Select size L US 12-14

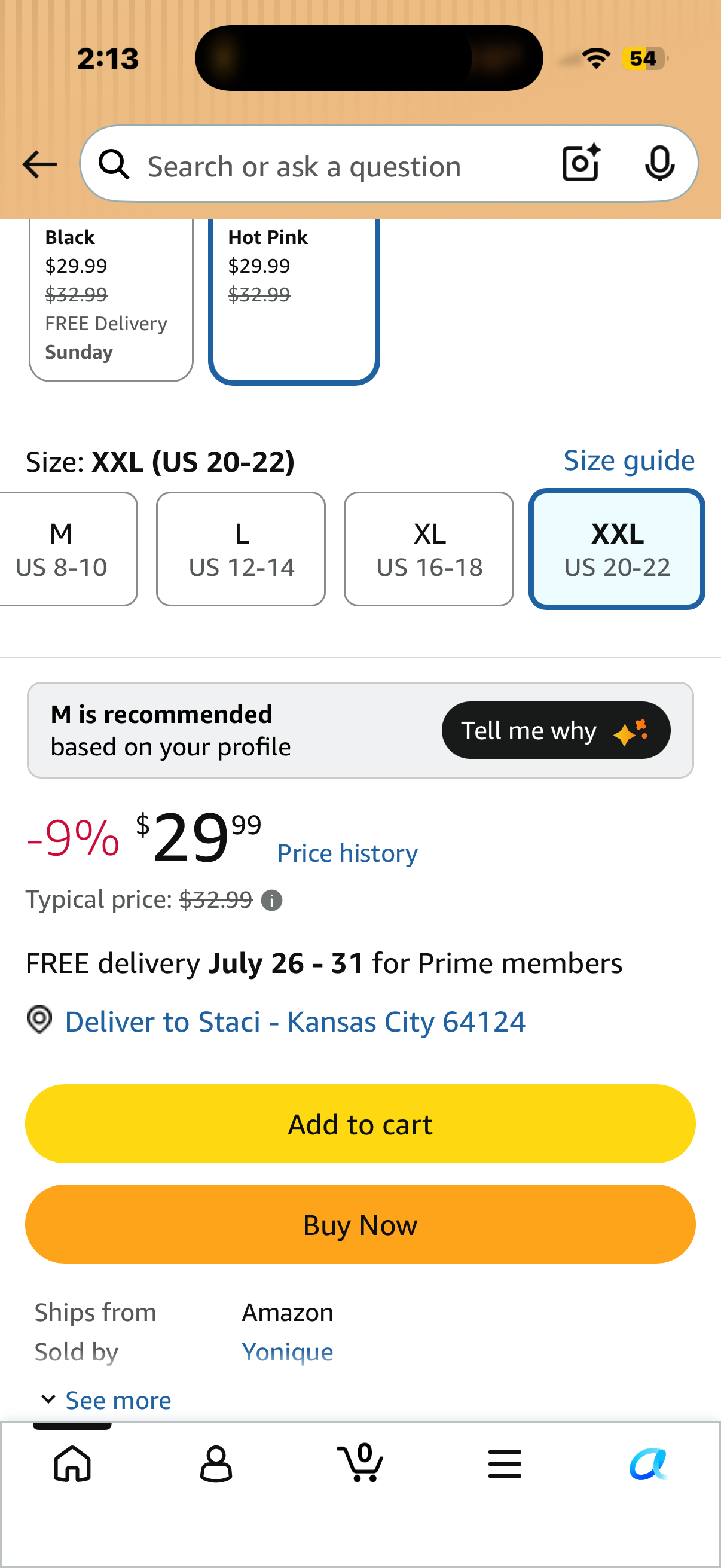[x=241, y=549]
